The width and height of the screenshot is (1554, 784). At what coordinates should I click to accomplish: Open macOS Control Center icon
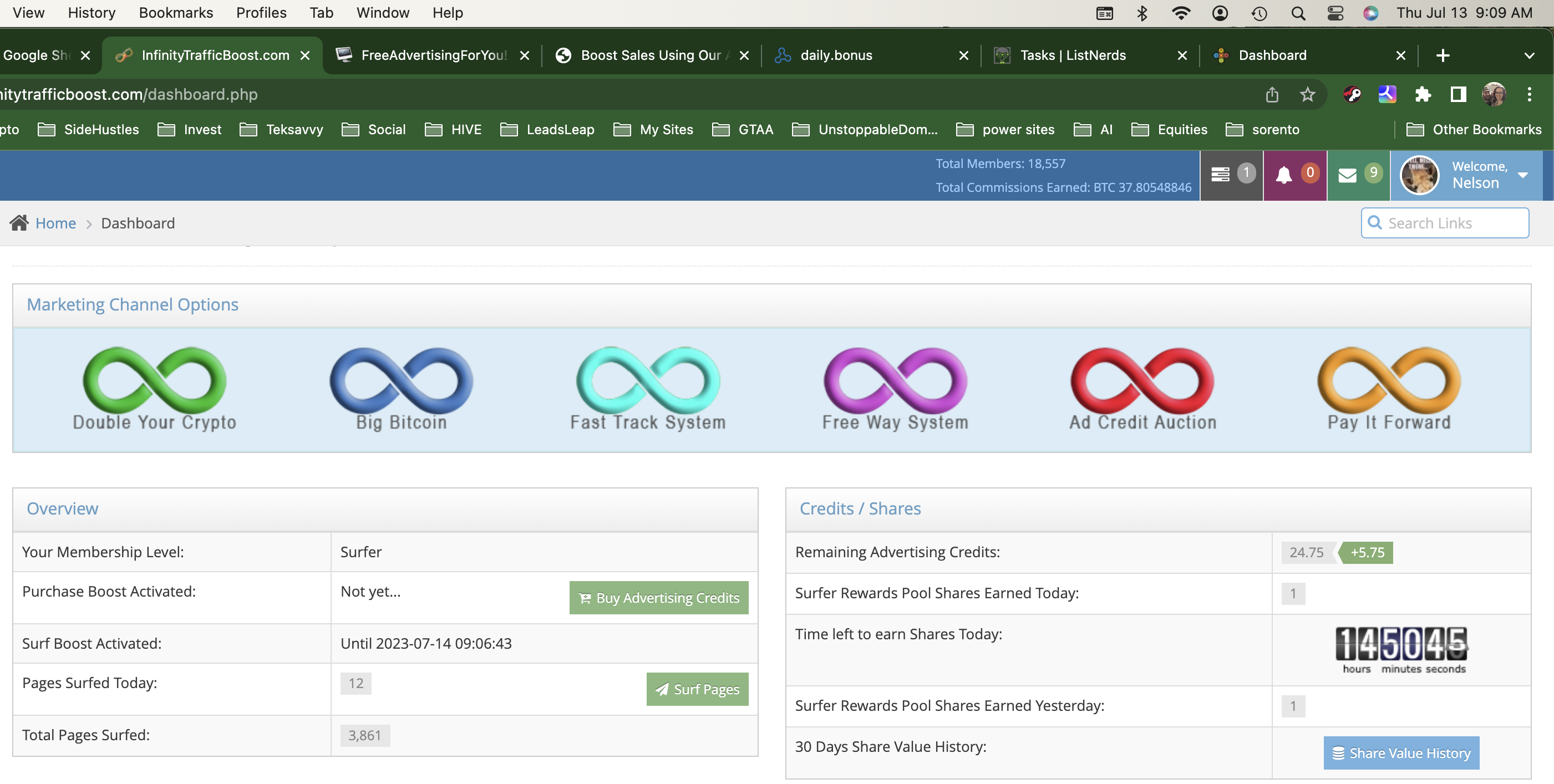[x=1335, y=13]
